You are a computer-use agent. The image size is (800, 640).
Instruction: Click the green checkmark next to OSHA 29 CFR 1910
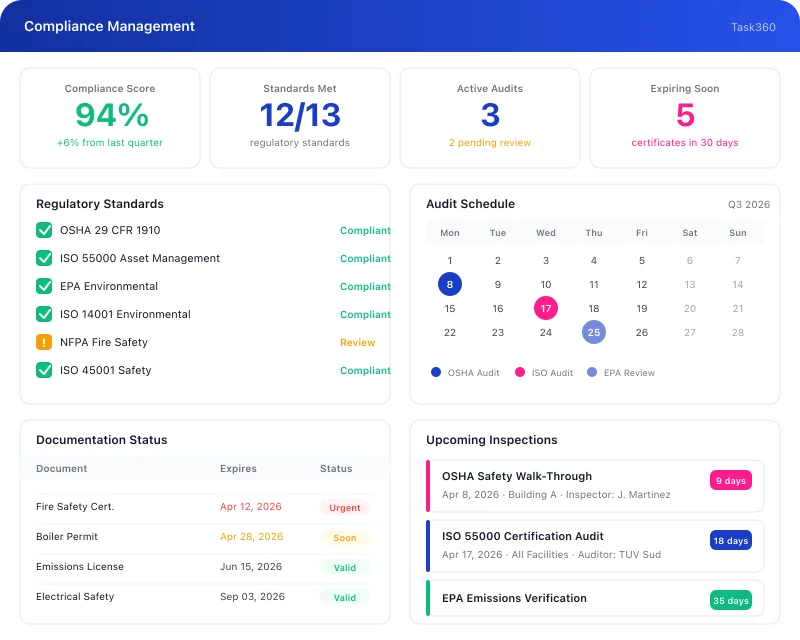click(x=42, y=230)
